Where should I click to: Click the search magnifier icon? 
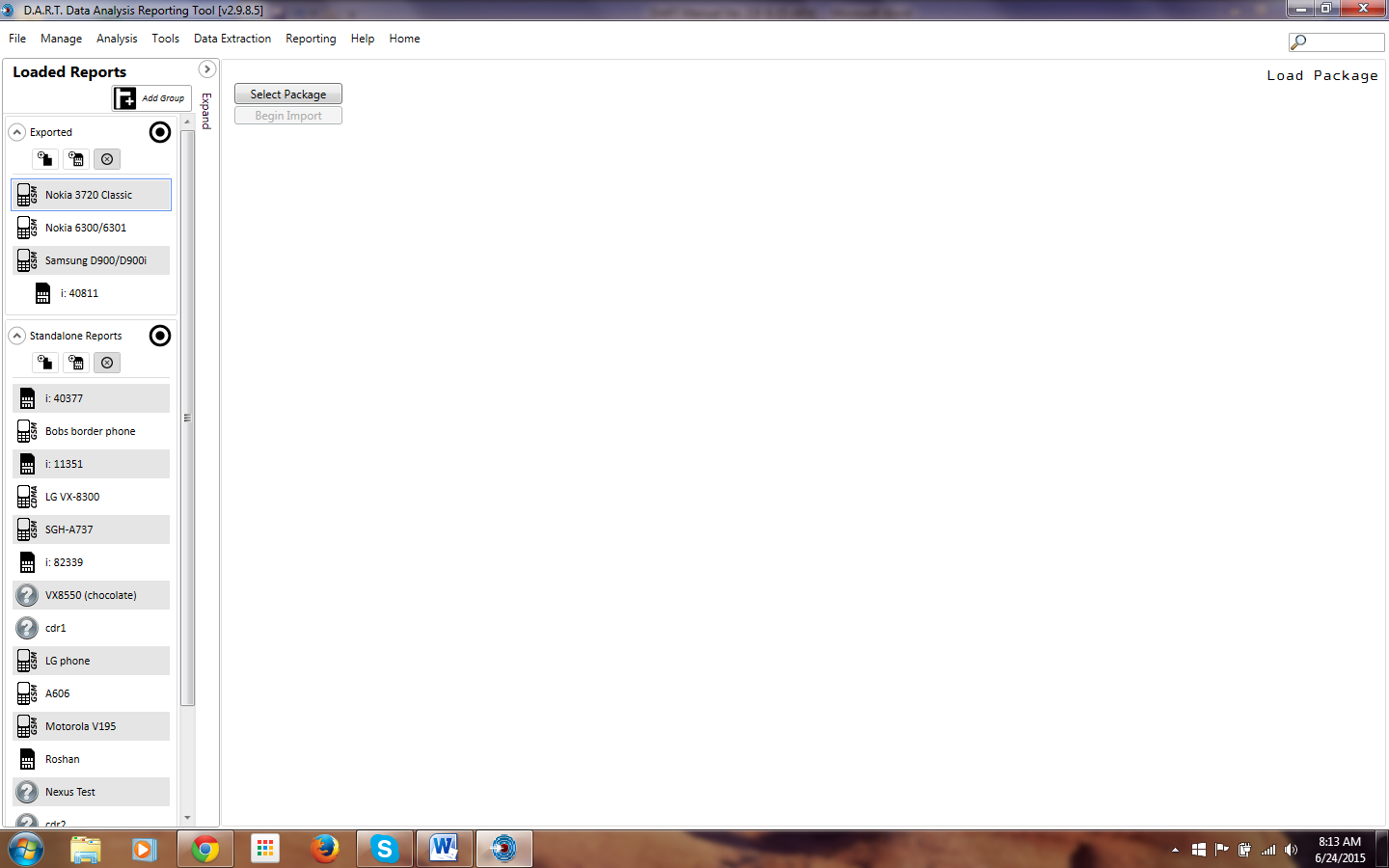coord(1299,41)
